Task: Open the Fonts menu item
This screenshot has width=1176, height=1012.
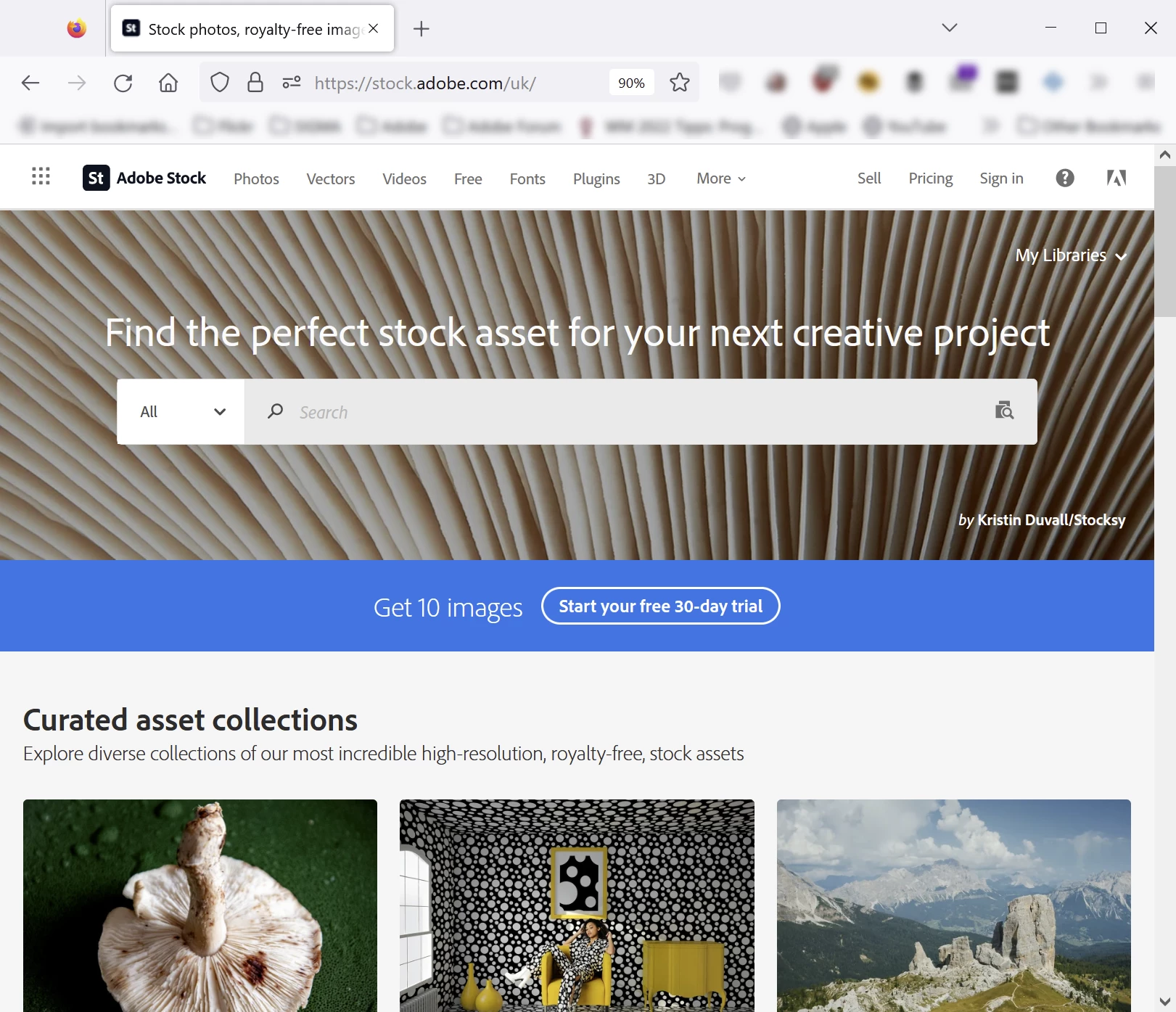Action: click(527, 178)
